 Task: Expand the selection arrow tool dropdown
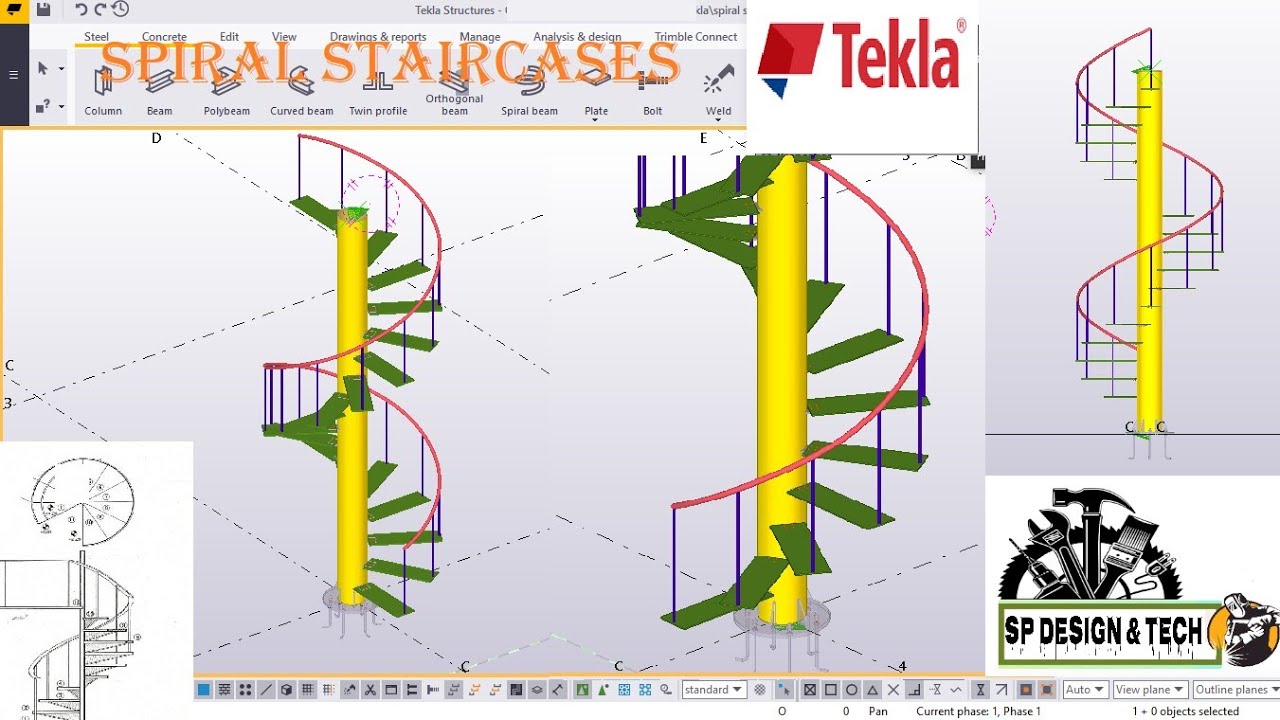tap(61, 69)
